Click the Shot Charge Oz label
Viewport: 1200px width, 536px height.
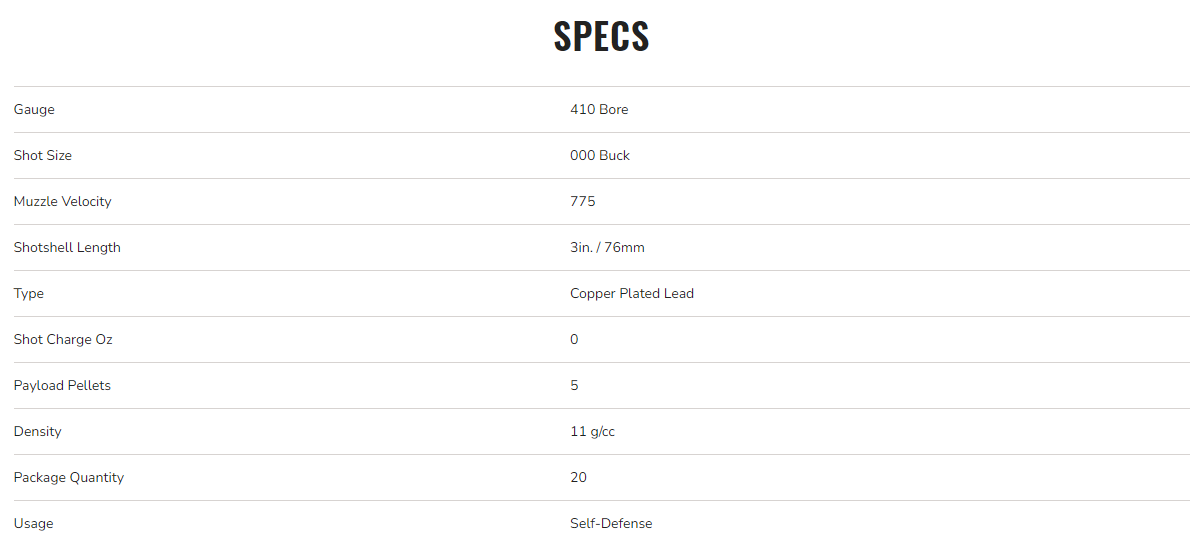point(62,340)
